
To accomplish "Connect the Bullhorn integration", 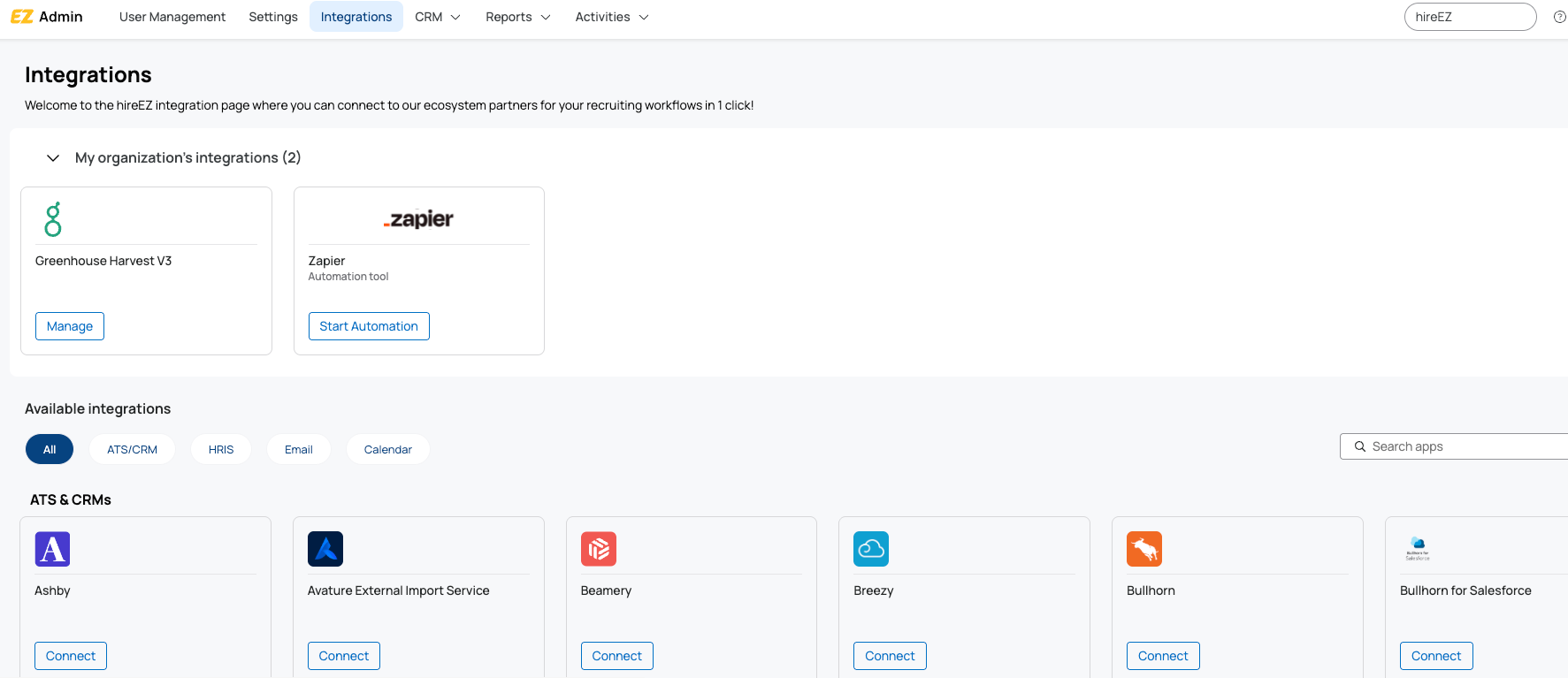I will tap(1163, 656).
